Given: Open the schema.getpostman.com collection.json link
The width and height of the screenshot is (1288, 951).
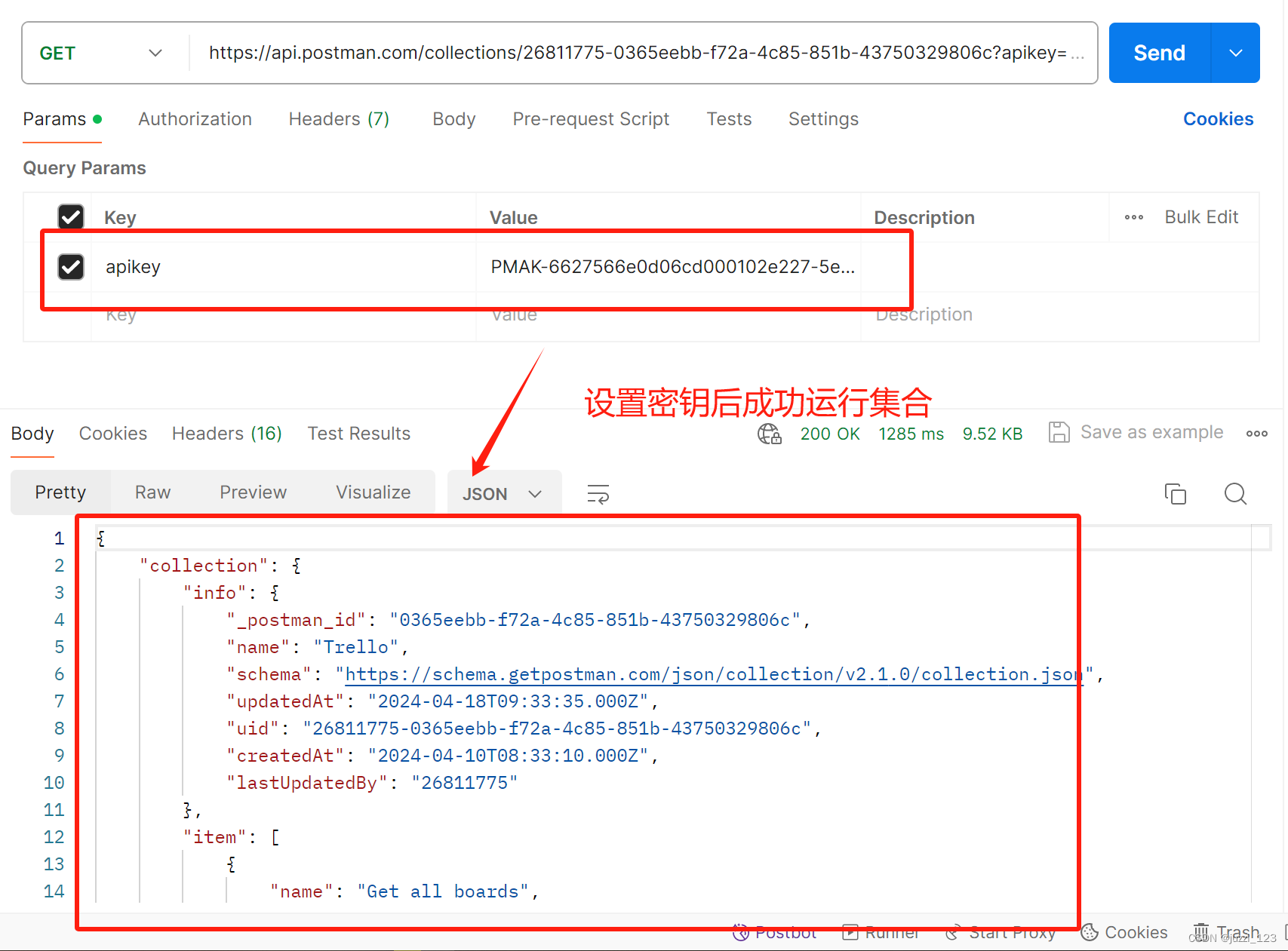Looking at the screenshot, I should 714,674.
